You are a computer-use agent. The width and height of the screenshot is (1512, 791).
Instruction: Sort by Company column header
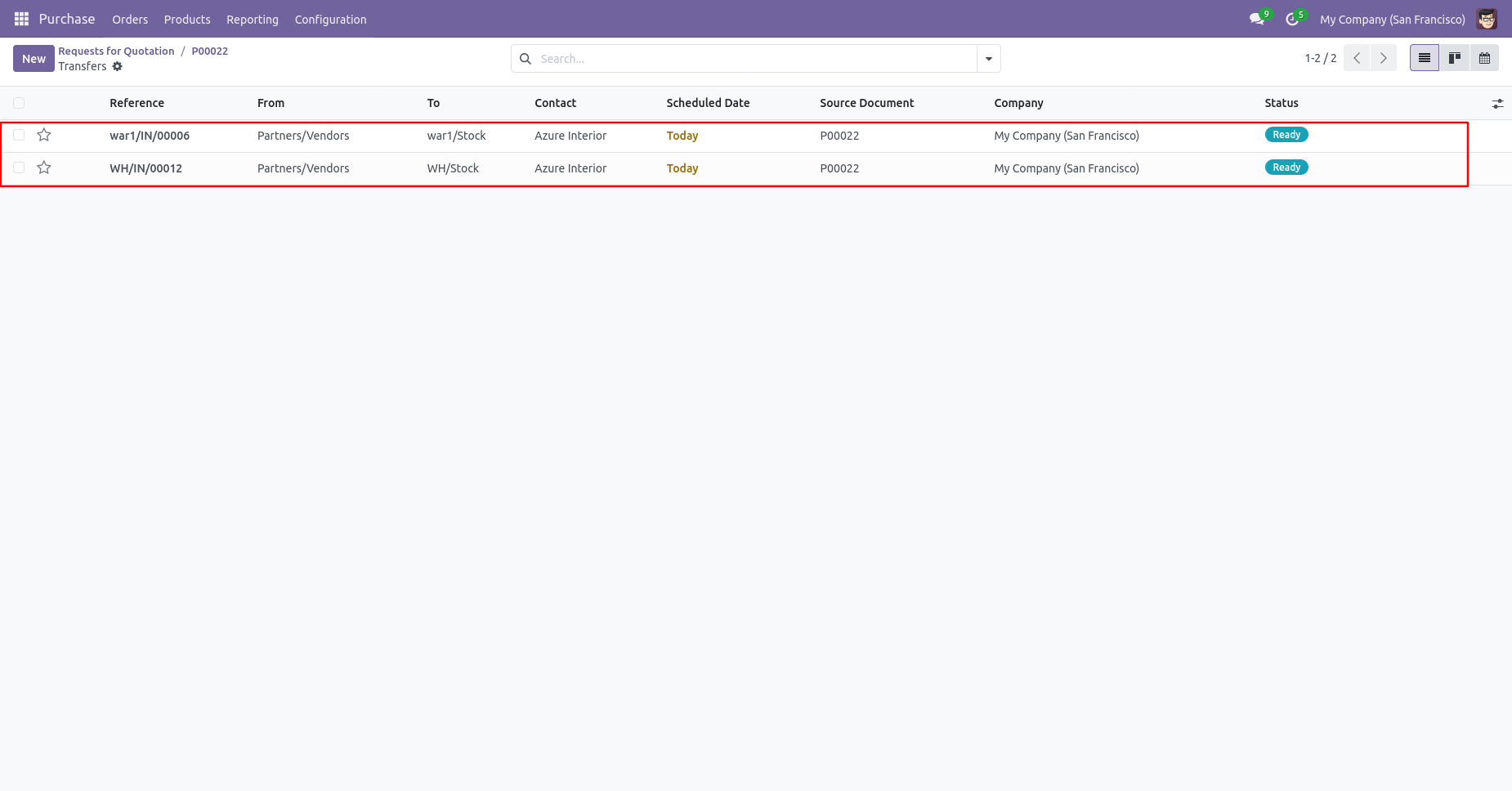[1018, 103]
